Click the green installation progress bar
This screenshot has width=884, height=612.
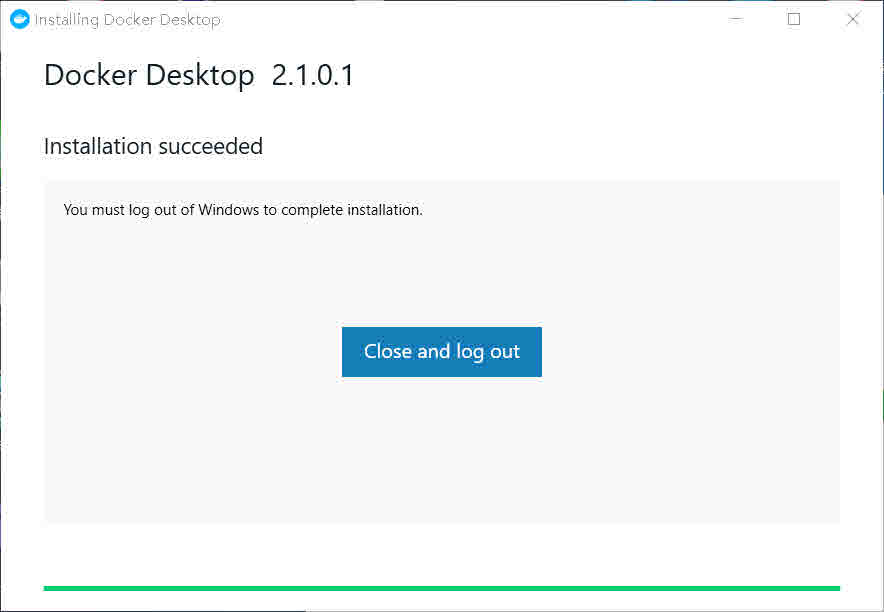tap(441, 588)
